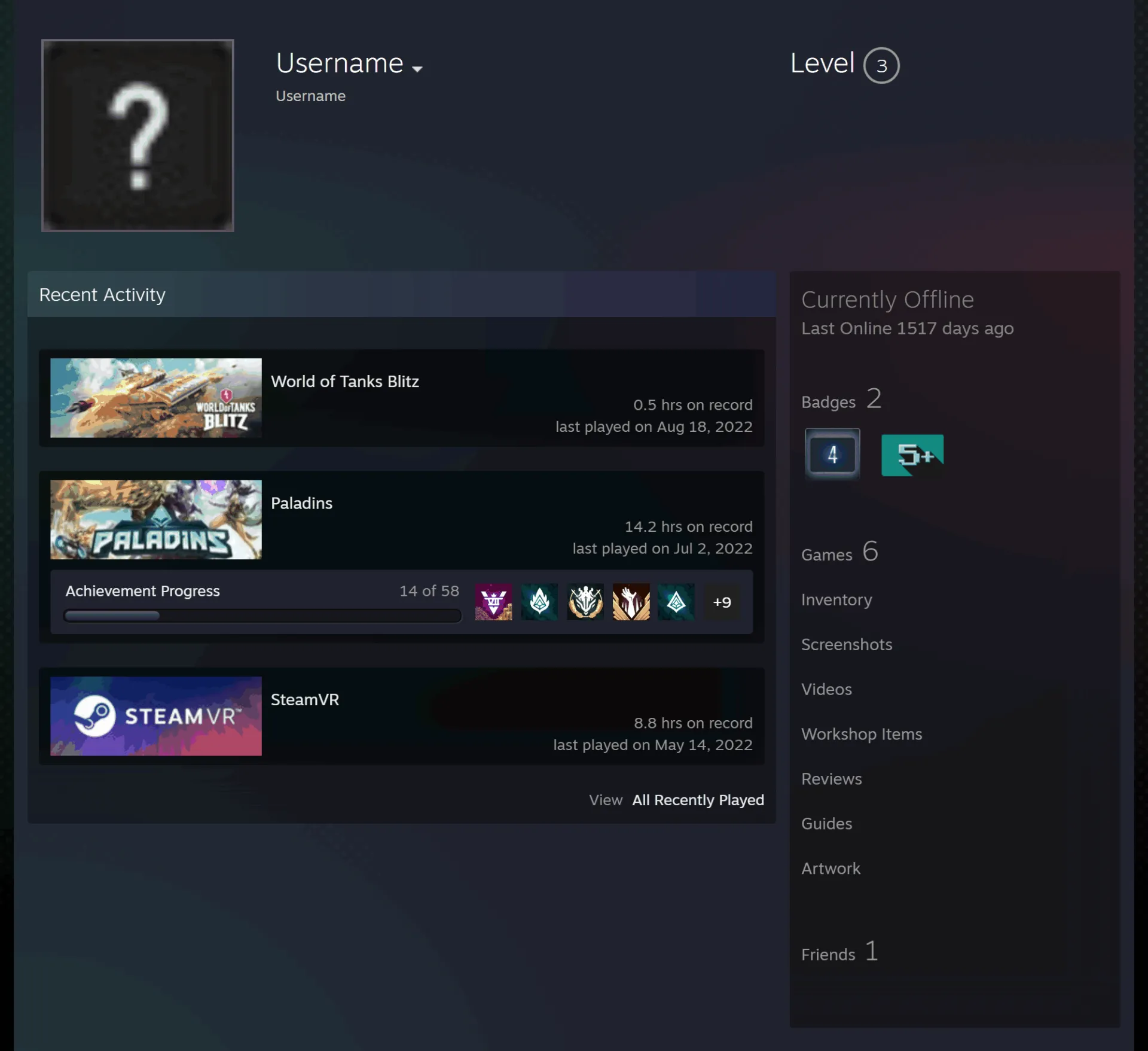Click the Level label
The width and height of the screenshot is (1148, 1051).
[x=822, y=63]
